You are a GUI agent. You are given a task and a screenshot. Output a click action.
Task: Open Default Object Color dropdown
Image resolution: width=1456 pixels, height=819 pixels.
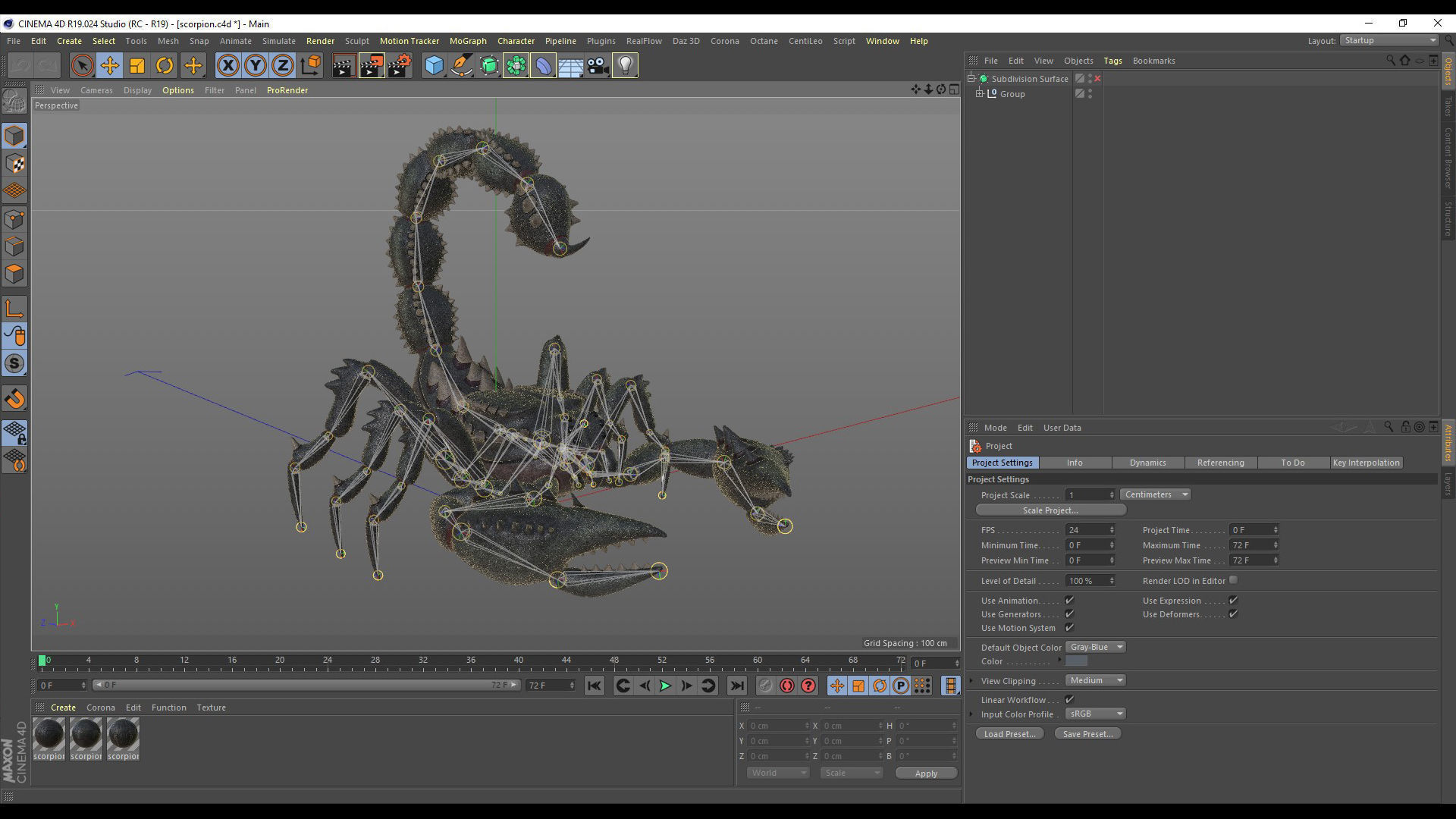1095,647
